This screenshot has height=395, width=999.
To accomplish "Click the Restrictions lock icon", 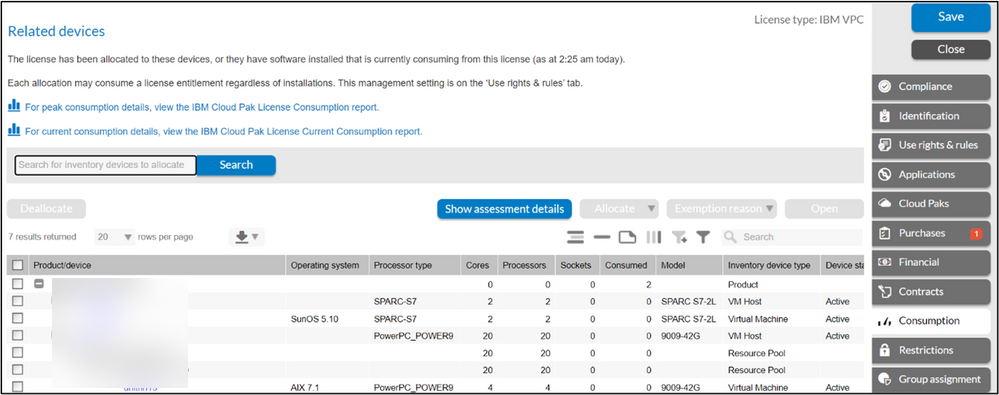I will pos(884,350).
